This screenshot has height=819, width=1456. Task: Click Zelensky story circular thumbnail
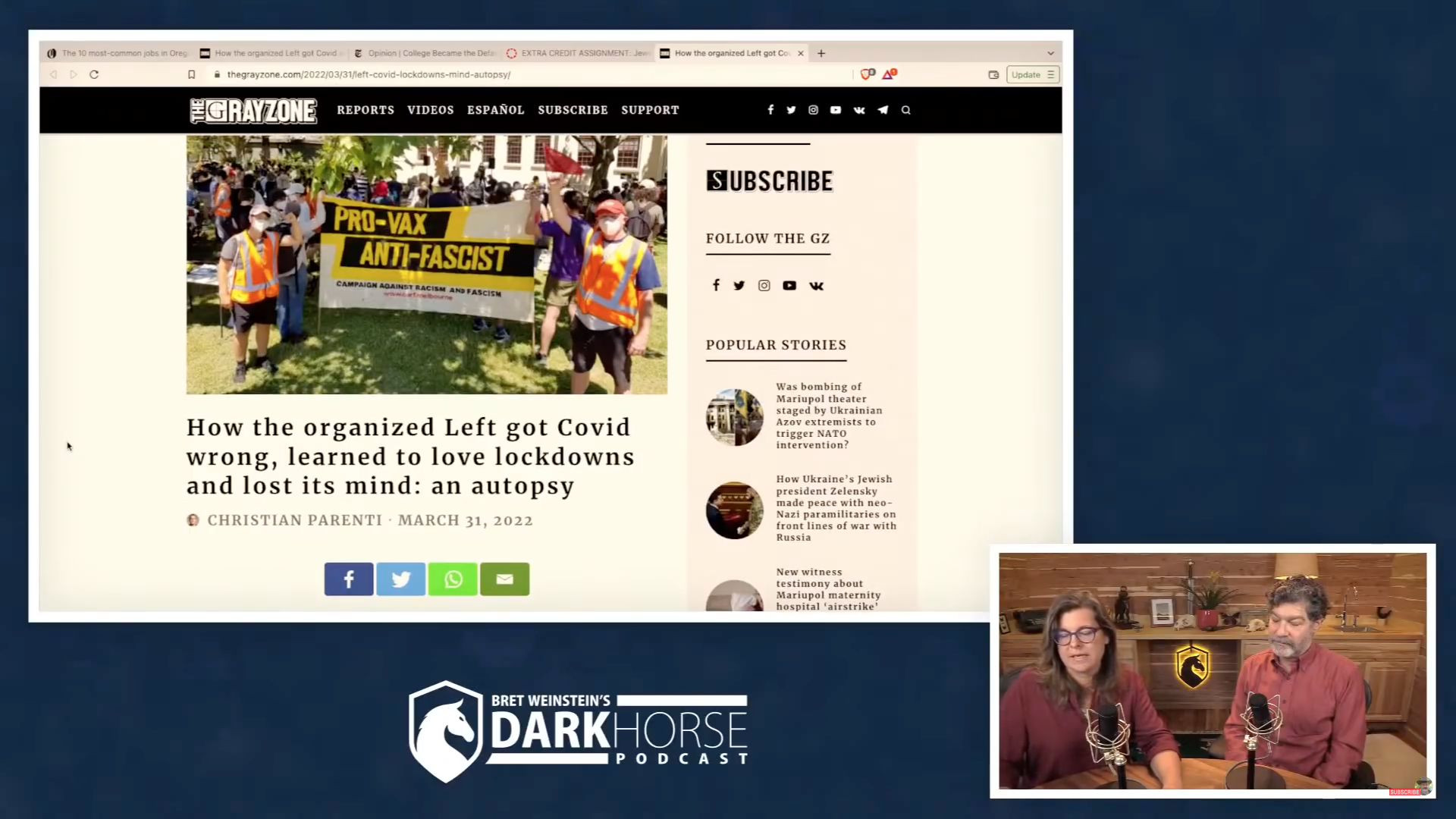coord(734,510)
